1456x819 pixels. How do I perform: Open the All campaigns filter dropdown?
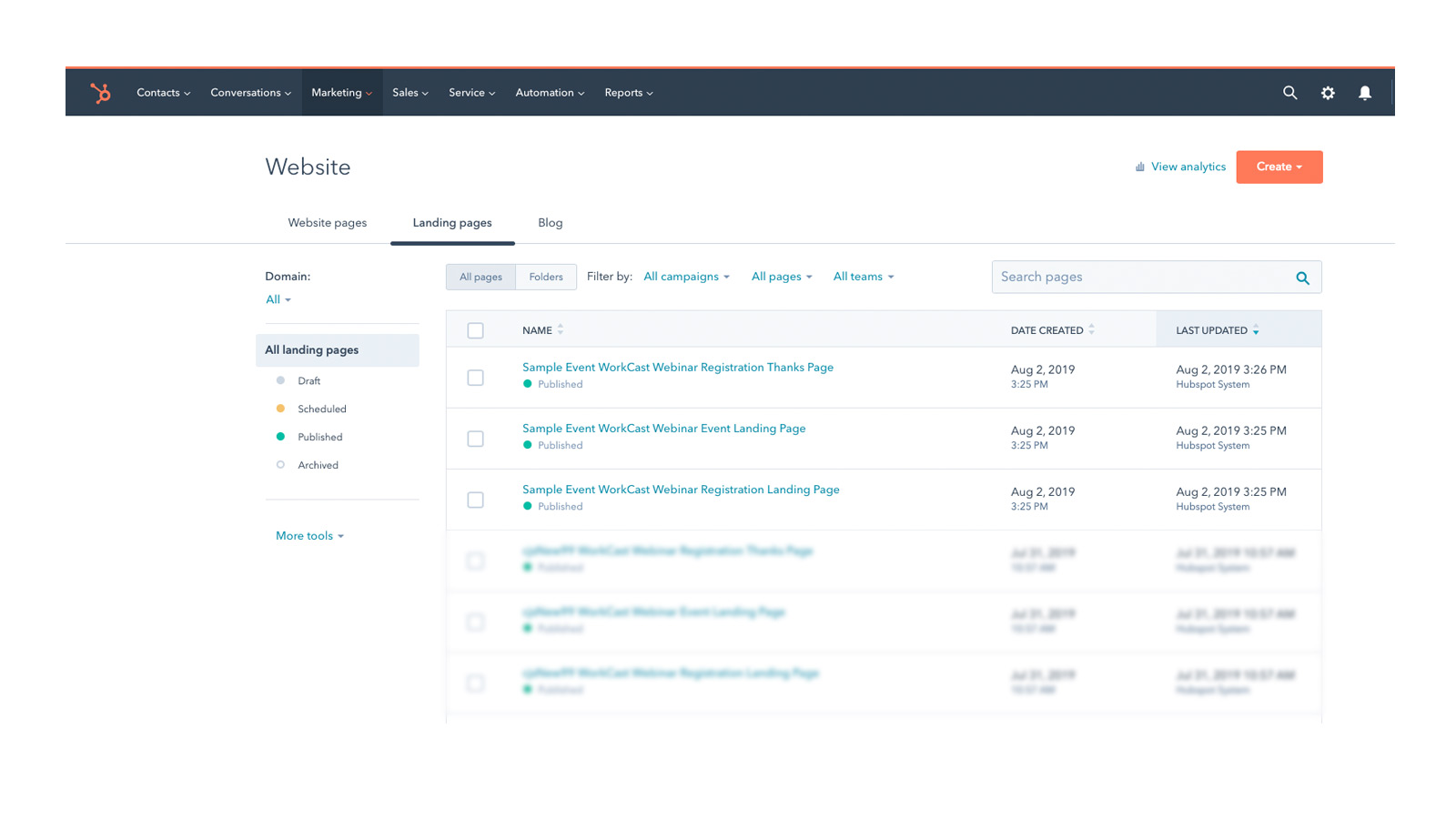pyautogui.click(x=686, y=276)
